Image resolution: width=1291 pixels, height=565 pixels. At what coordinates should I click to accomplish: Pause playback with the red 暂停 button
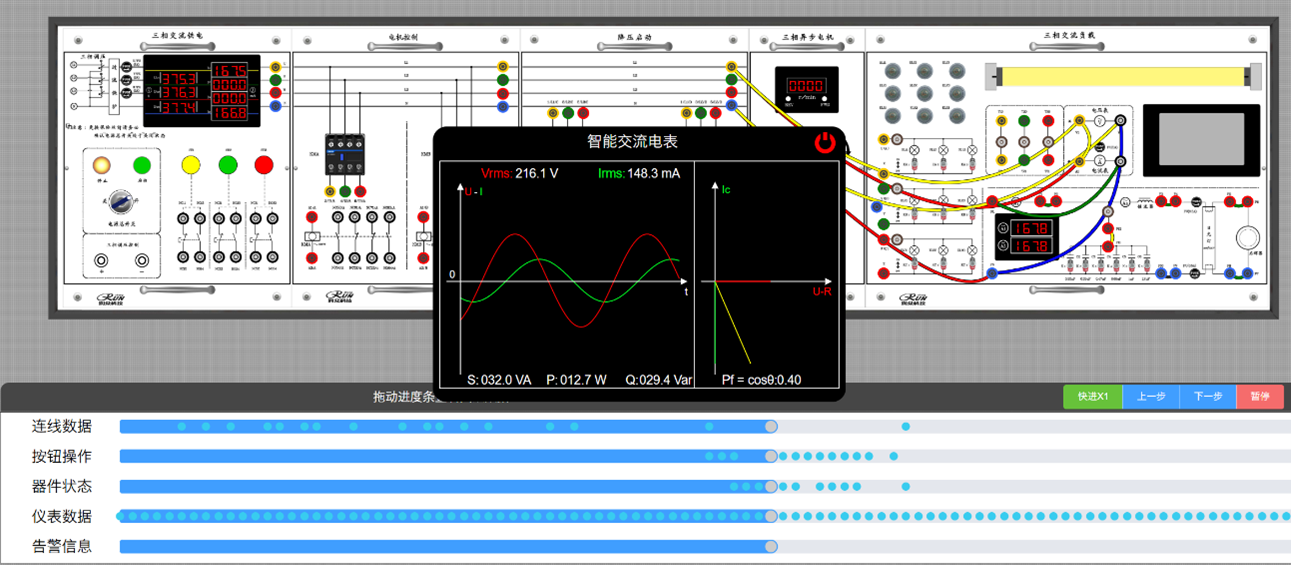tap(1259, 397)
